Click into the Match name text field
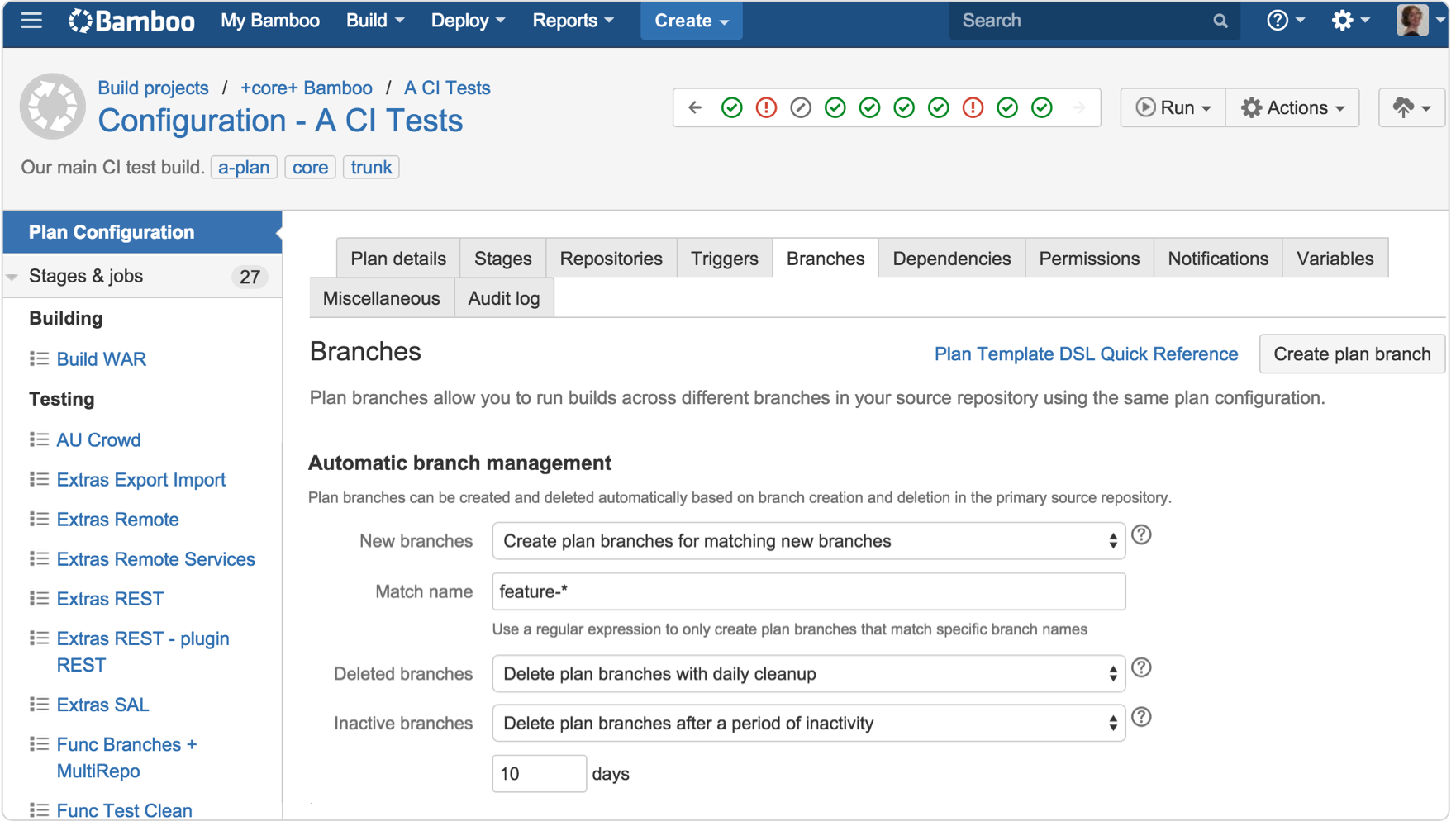Image resolution: width=1456 pixels, height=826 pixels. point(808,592)
